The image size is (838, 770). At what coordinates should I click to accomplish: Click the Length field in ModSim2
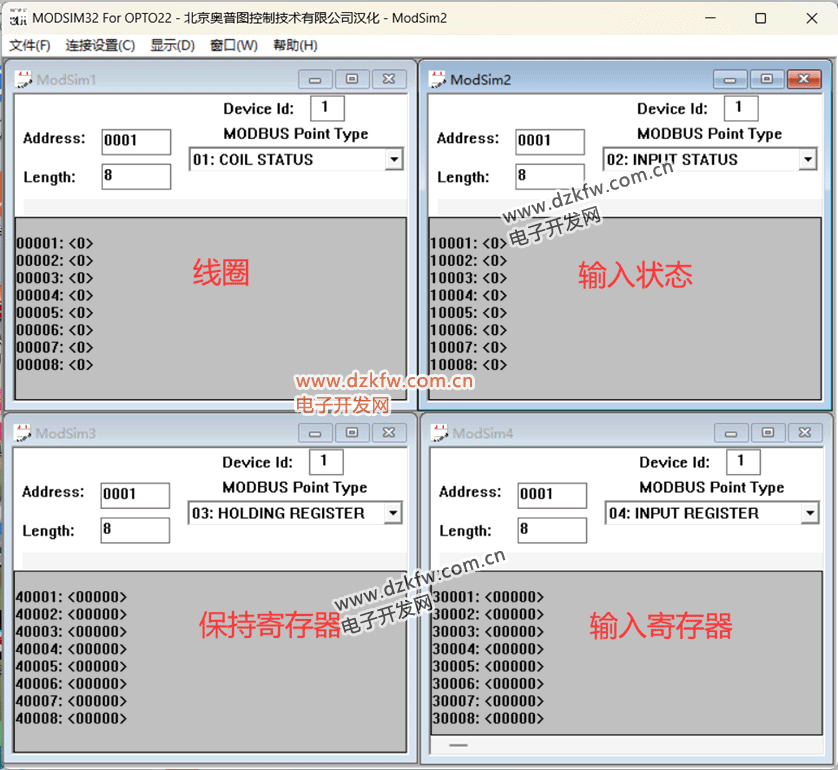point(550,177)
